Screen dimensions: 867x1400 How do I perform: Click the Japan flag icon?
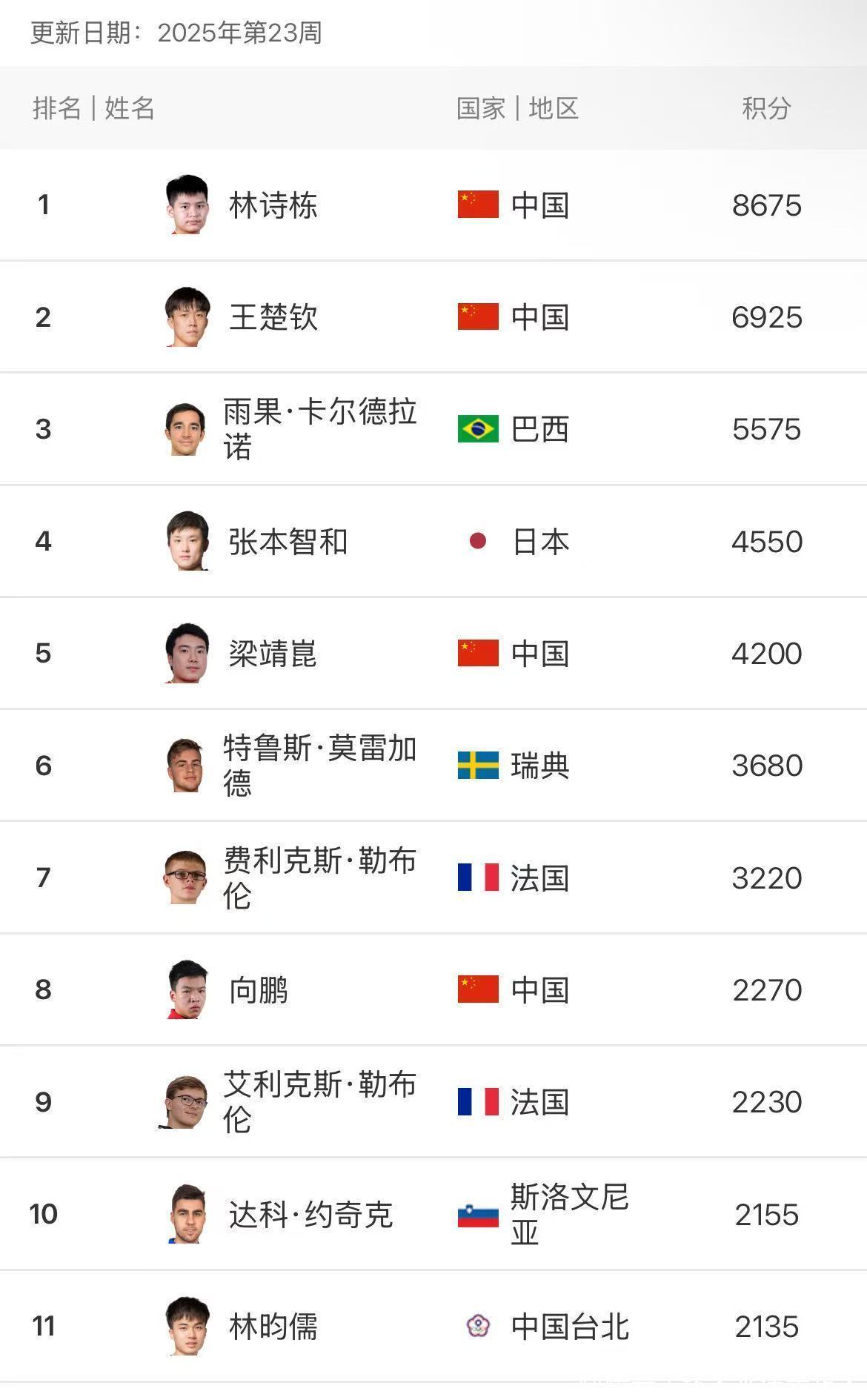point(478,541)
